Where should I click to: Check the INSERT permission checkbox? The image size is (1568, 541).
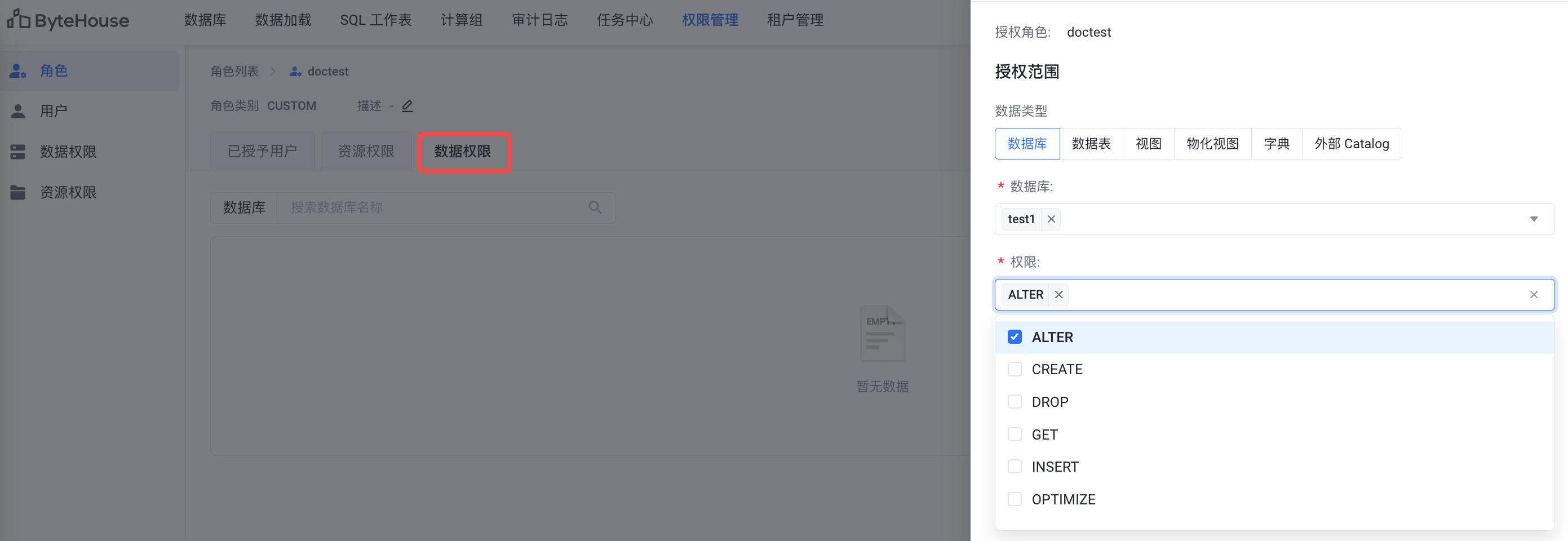[1014, 467]
